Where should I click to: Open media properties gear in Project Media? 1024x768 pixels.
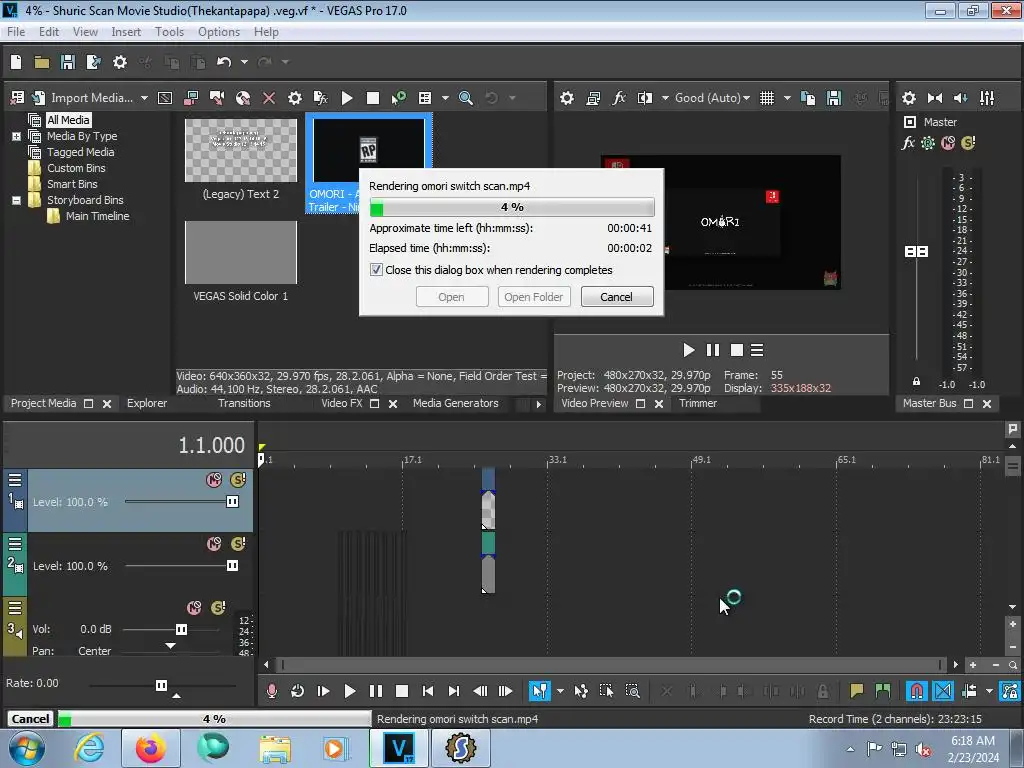295,98
